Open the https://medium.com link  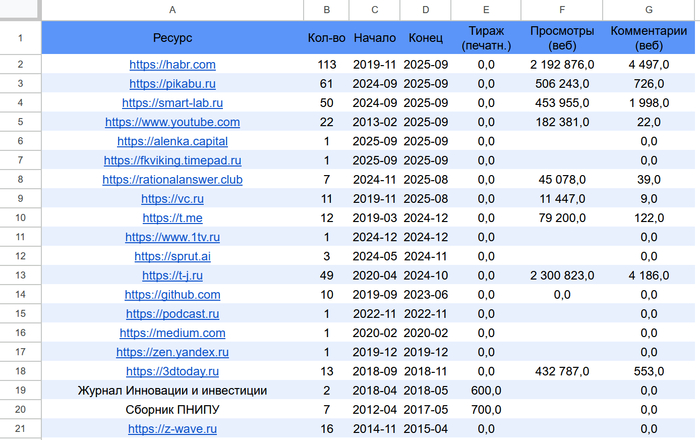172,333
